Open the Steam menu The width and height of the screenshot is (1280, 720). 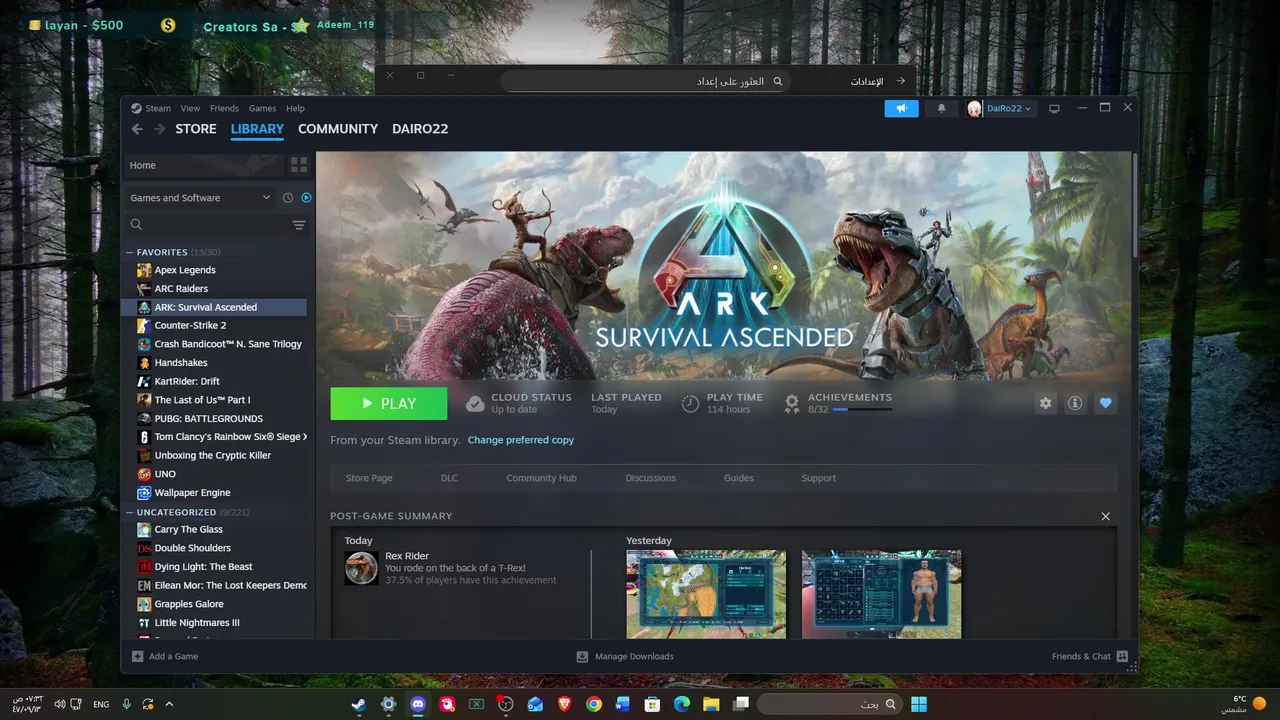click(x=158, y=108)
